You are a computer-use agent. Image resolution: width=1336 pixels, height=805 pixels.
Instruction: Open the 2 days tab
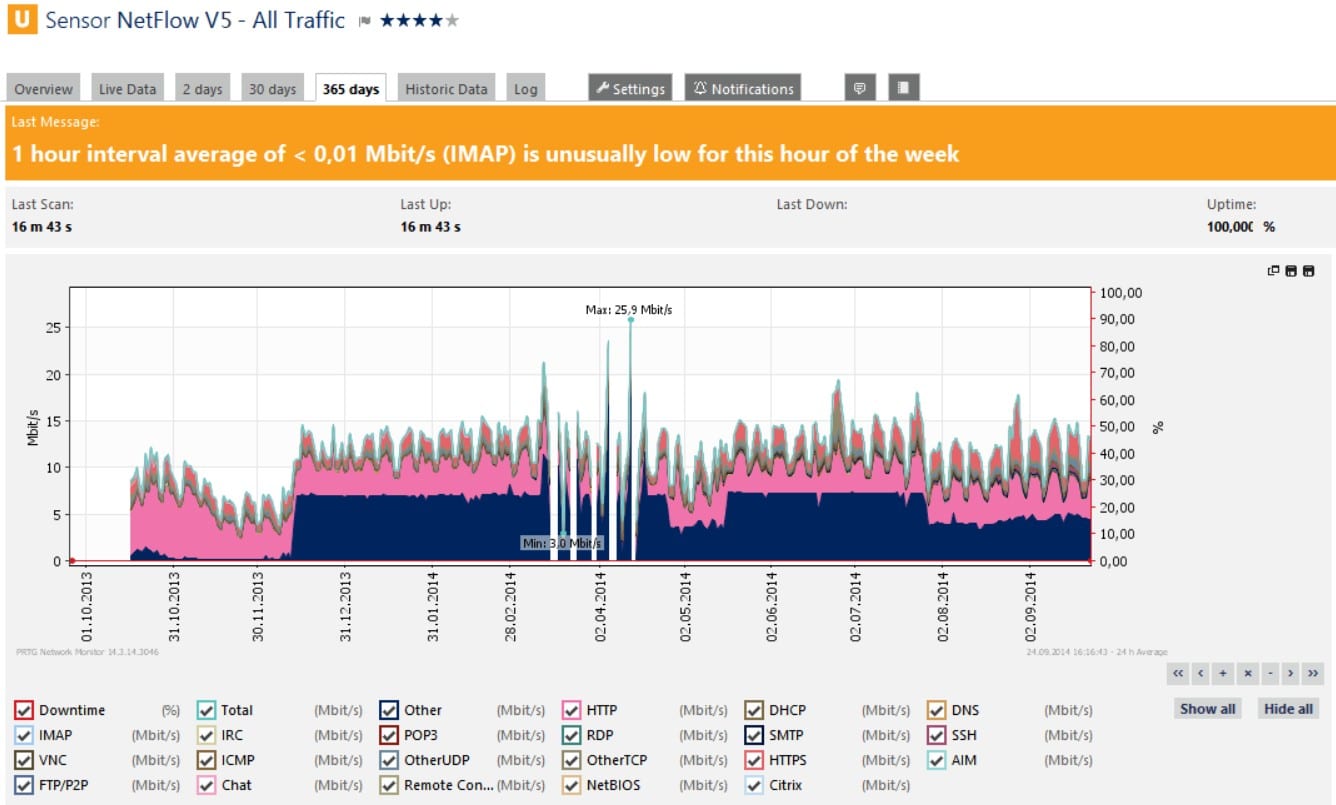(203, 88)
